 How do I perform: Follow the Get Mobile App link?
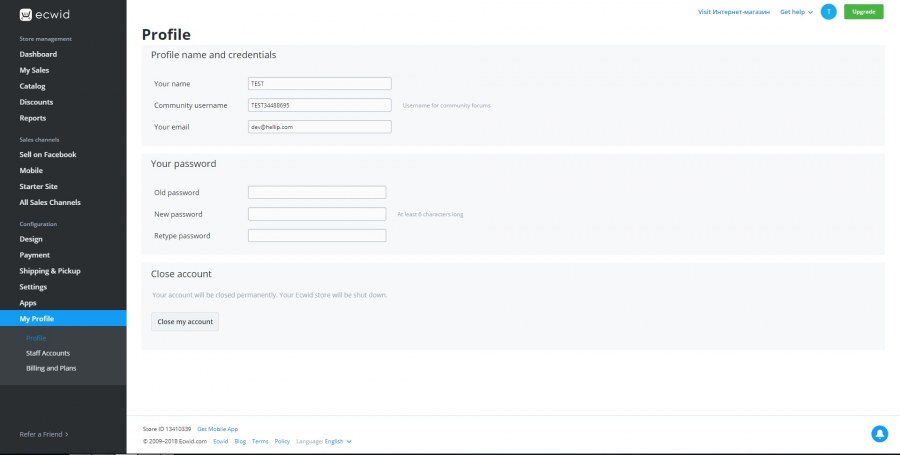tap(217, 428)
